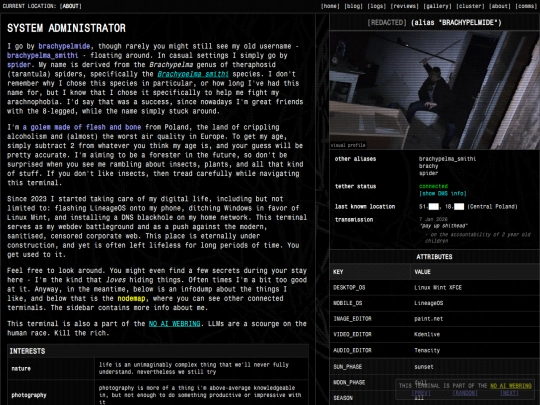This screenshot has width=540, height=405.
Task: Click the CURRENT LOCATION: [ABOUT] label
Action: tap(42, 6)
